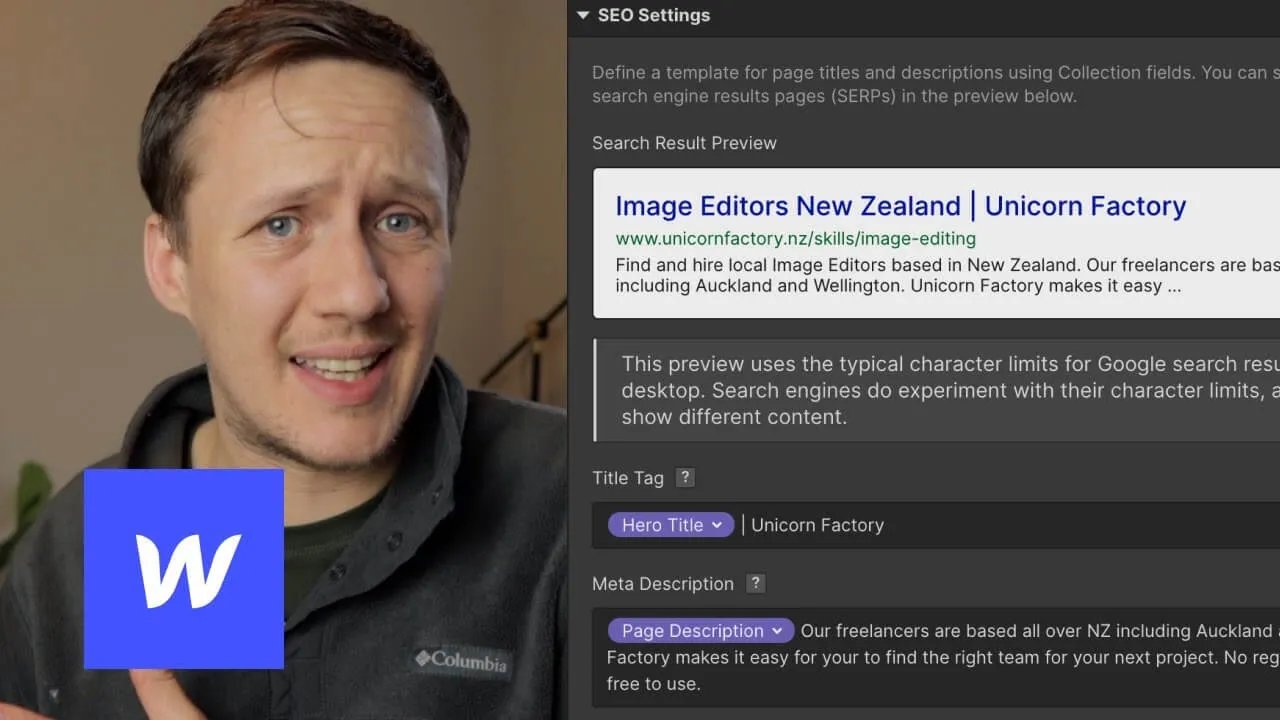Screen dimensions: 1280x720
Task: Click the 'Unicorn Factory' text in Title Tag field
Action: [x=817, y=525]
